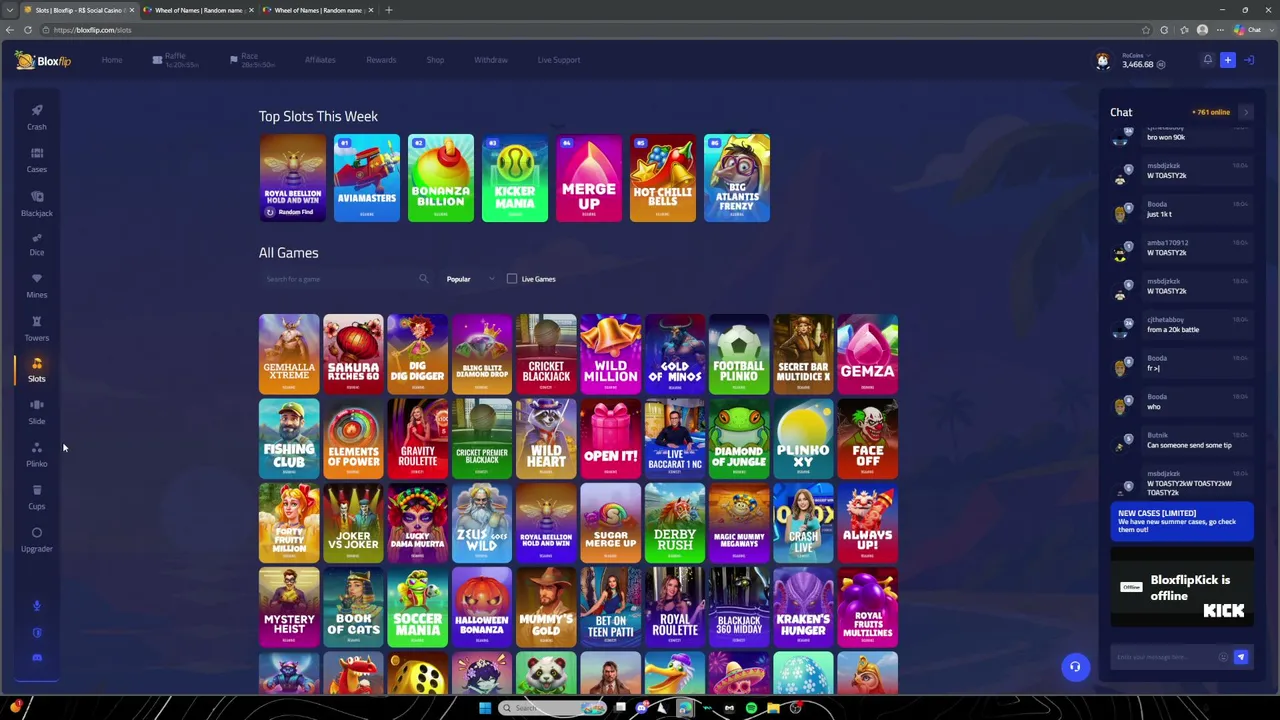The width and height of the screenshot is (1280, 720).
Task: Open the Windows Start menu
Action: [x=485, y=708]
